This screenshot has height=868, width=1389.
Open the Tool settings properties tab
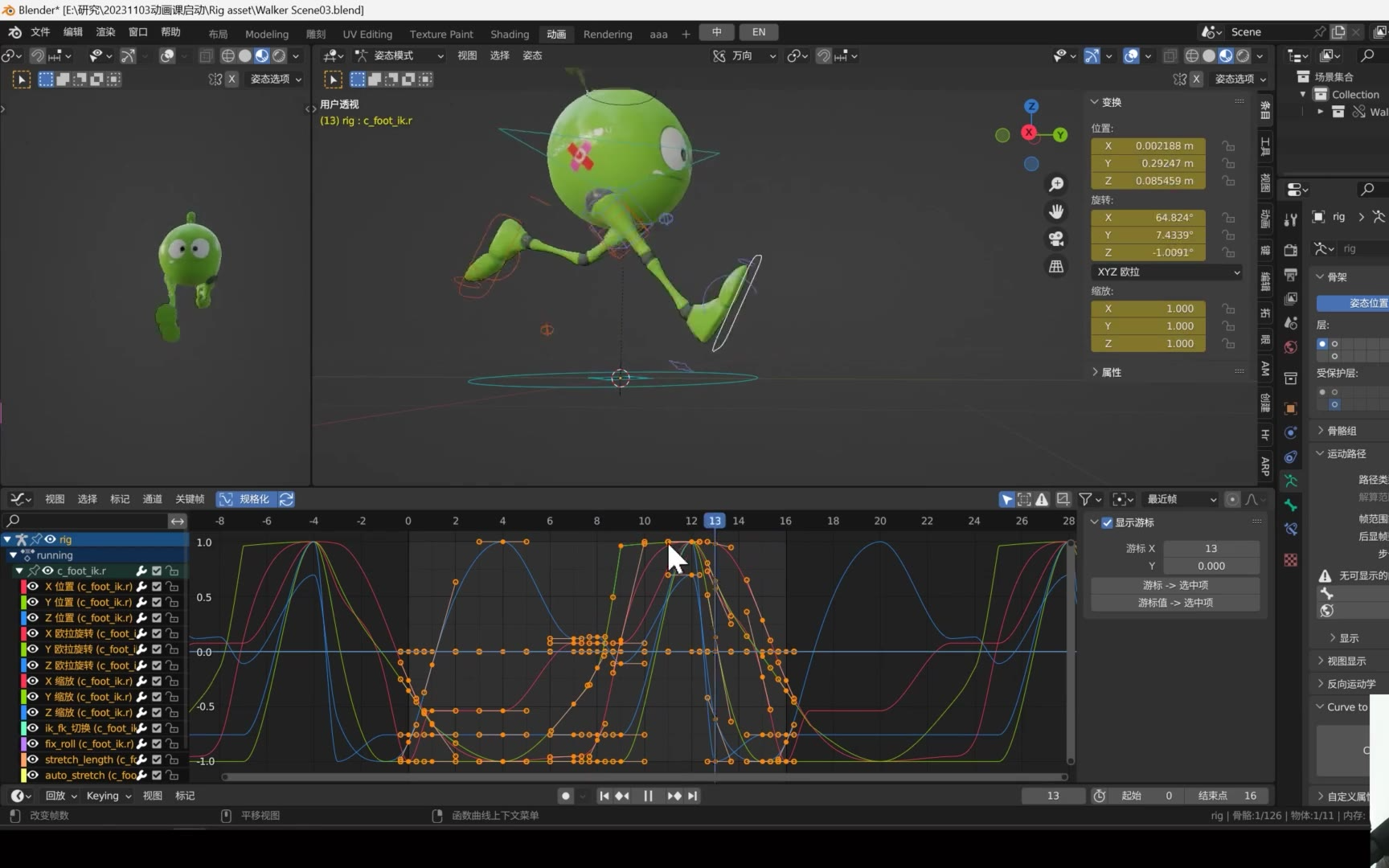(x=1291, y=220)
